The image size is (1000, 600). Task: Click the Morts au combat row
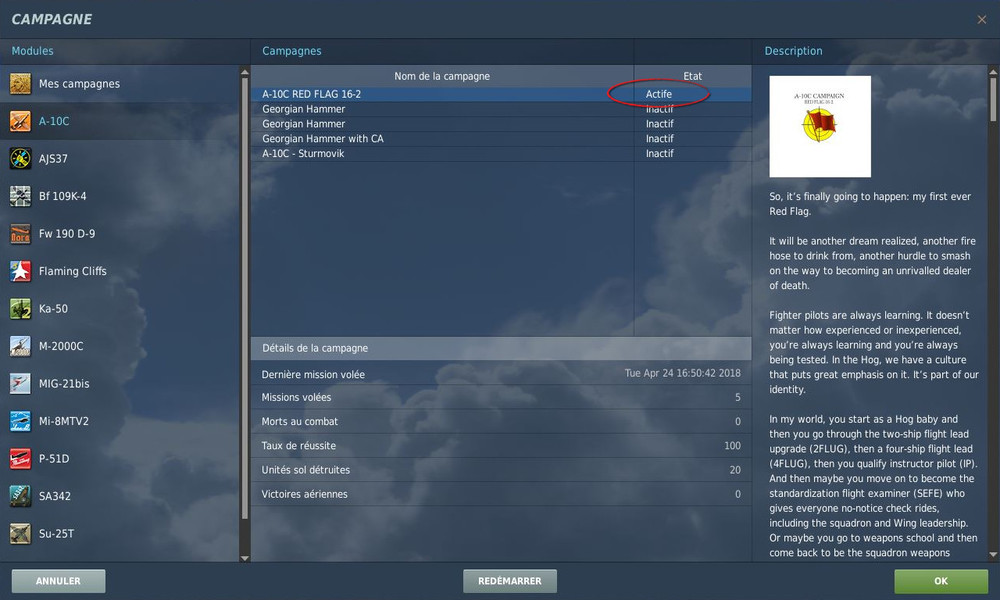click(x=501, y=421)
